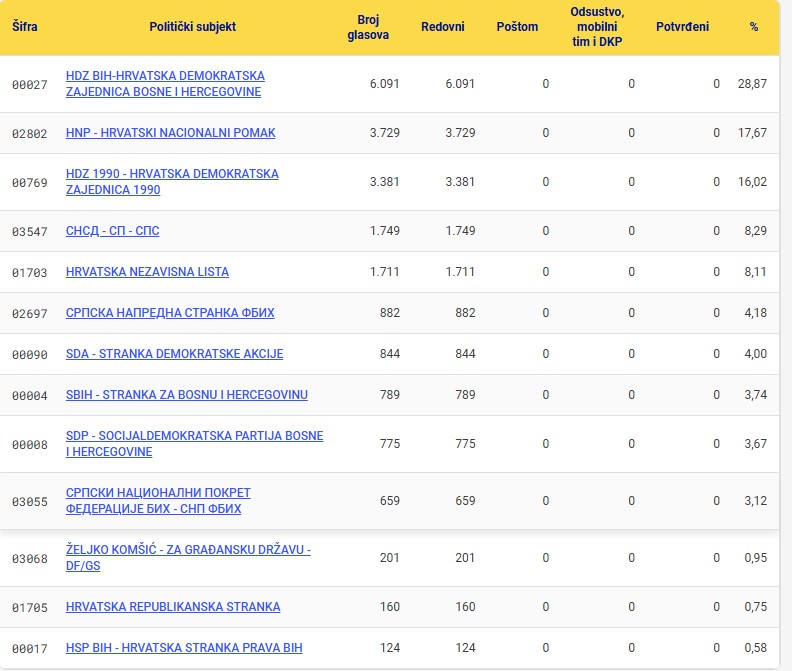Select code 01705
This screenshot has height=671, width=792.
pos(30,607)
